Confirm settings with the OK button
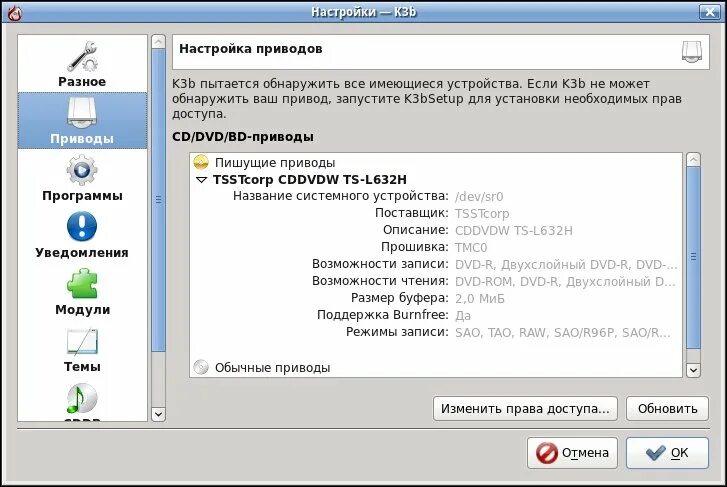This screenshot has height=487, width=727. click(x=667, y=453)
